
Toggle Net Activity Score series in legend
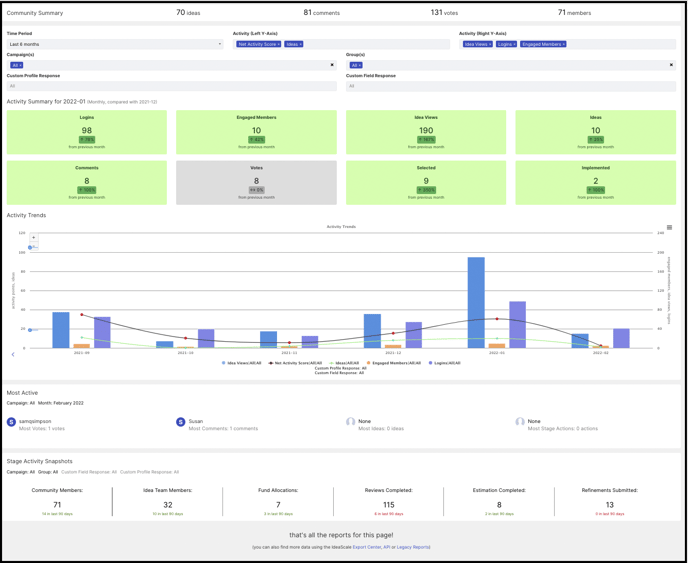(295, 363)
